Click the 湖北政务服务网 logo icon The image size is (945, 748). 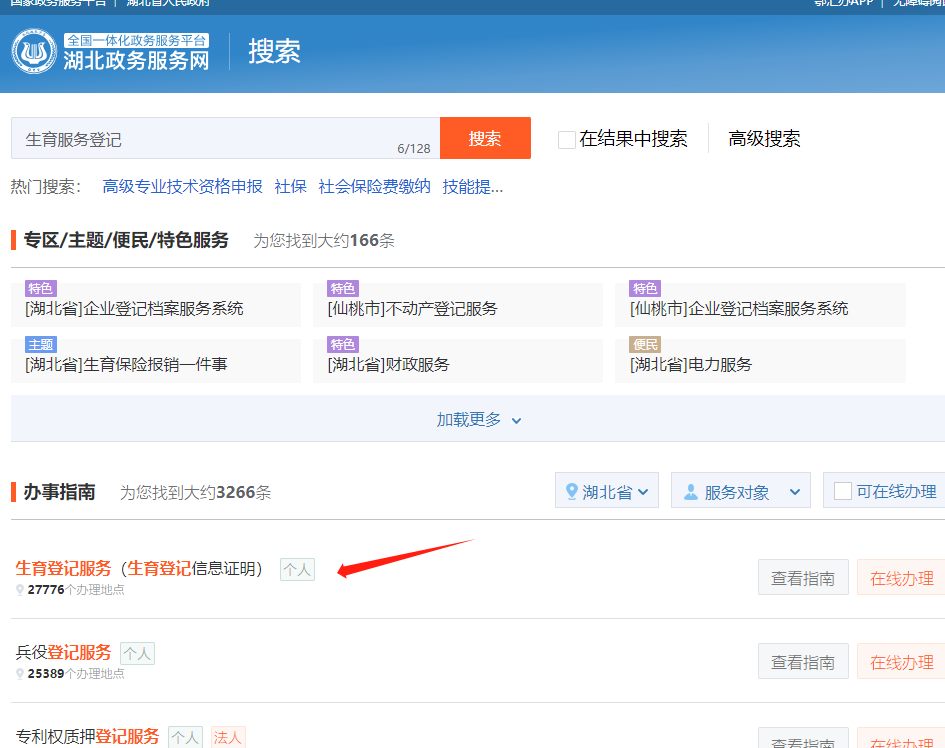point(34,51)
